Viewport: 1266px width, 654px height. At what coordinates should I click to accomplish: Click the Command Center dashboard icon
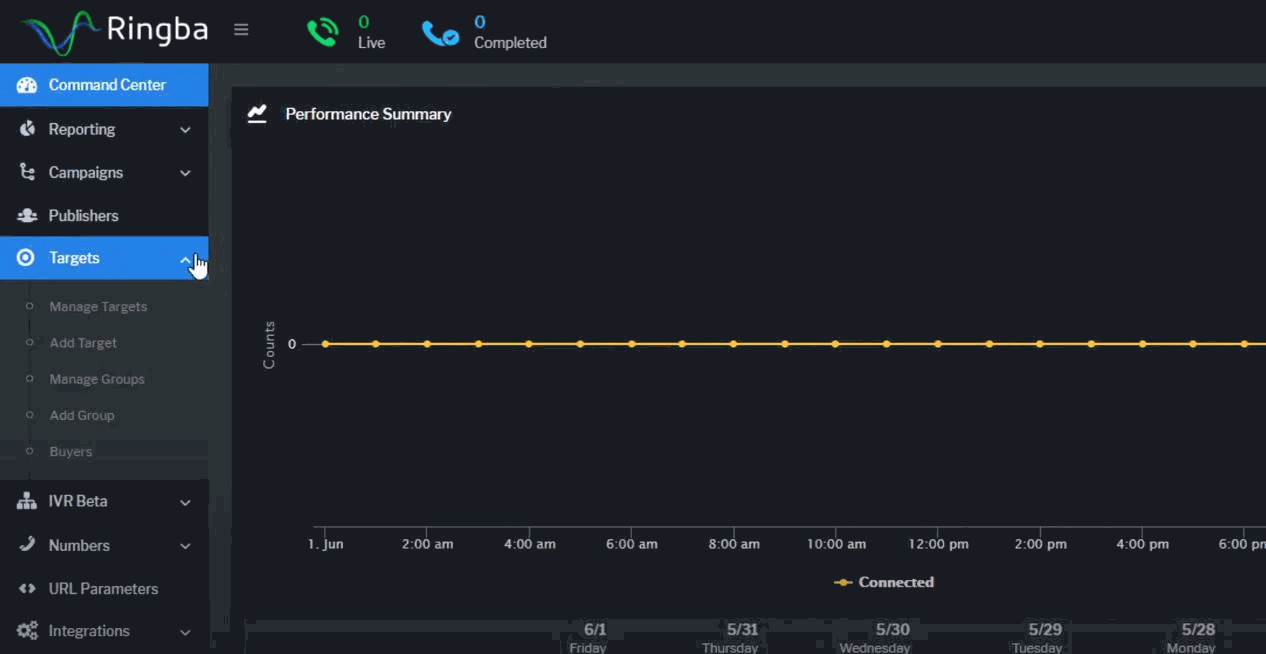[27, 85]
